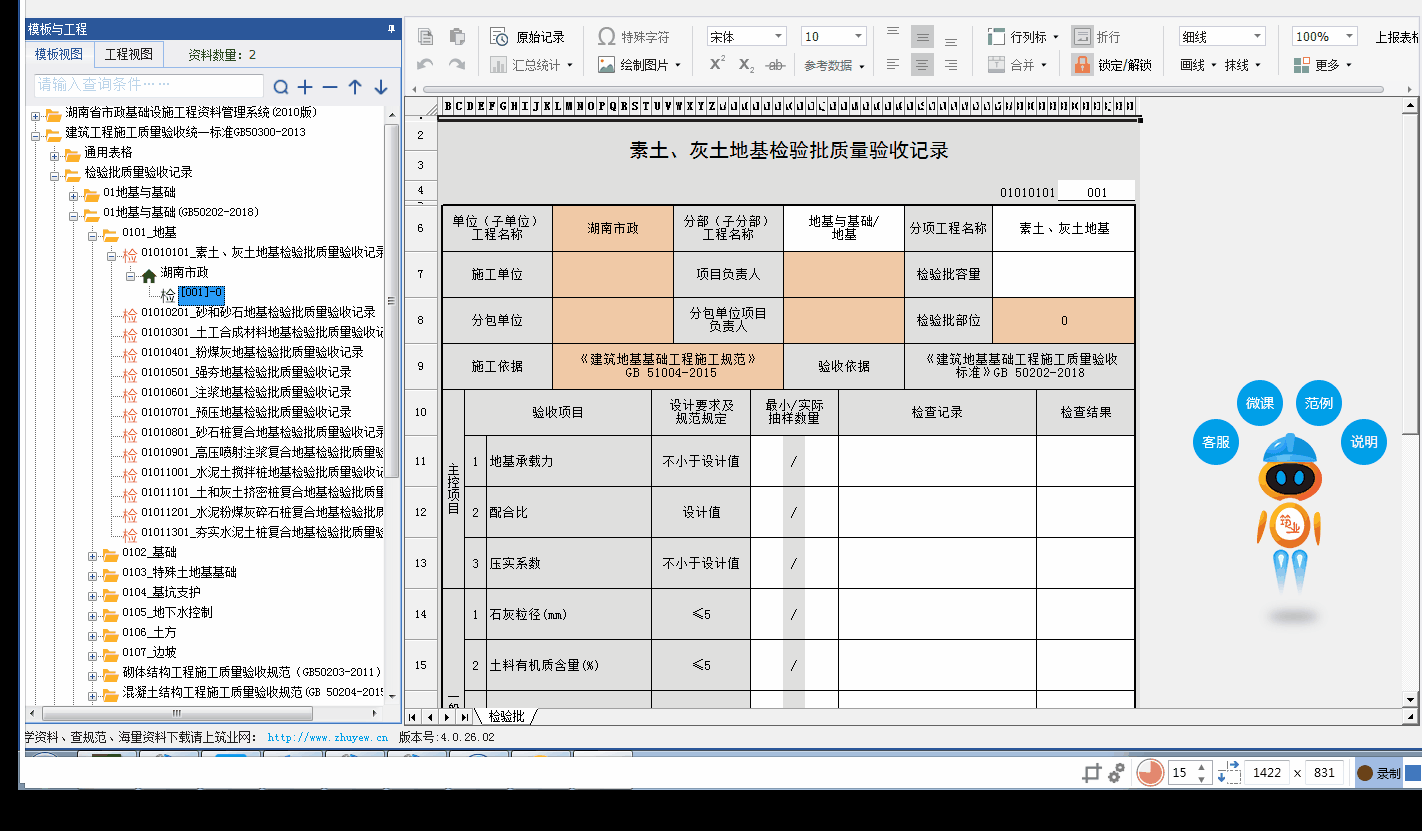The image size is (1422, 831).
Task: Select the 检验批 sheet tab
Action: point(506,716)
